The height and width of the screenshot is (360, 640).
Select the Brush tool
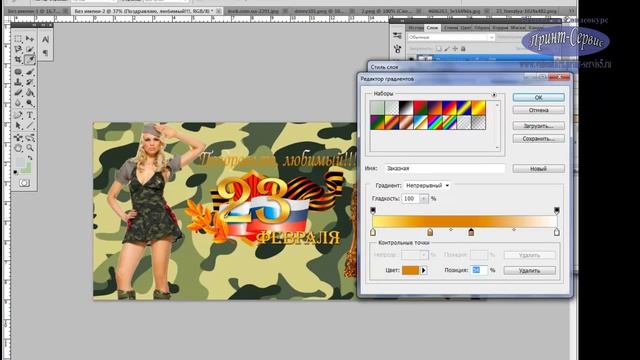coord(29,72)
